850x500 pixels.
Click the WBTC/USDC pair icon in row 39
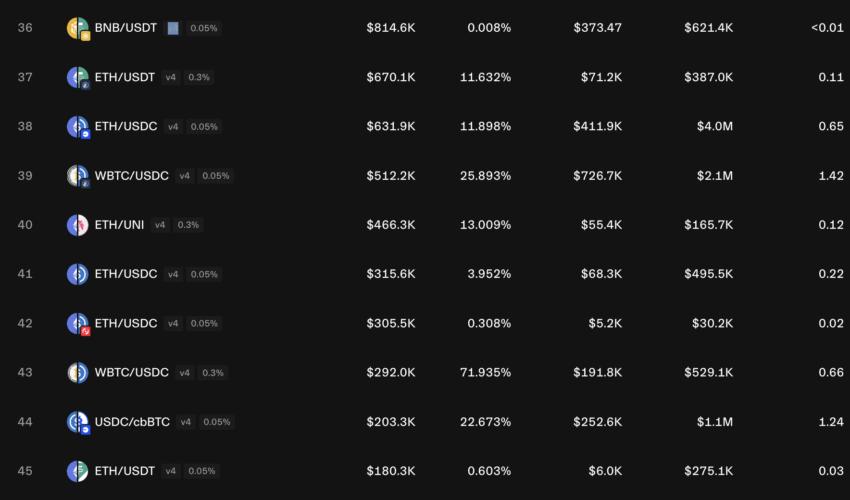[78, 176]
